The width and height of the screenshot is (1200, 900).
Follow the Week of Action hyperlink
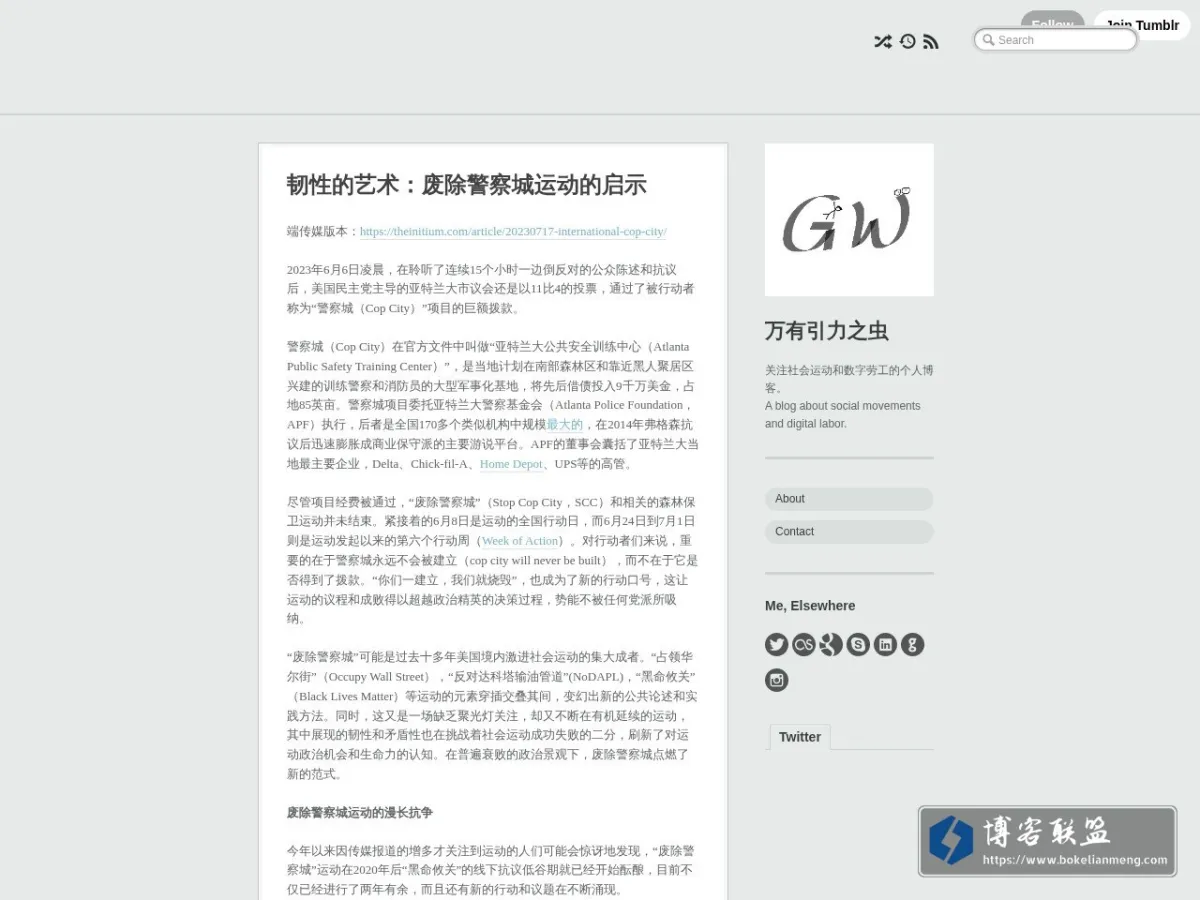click(520, 541)
